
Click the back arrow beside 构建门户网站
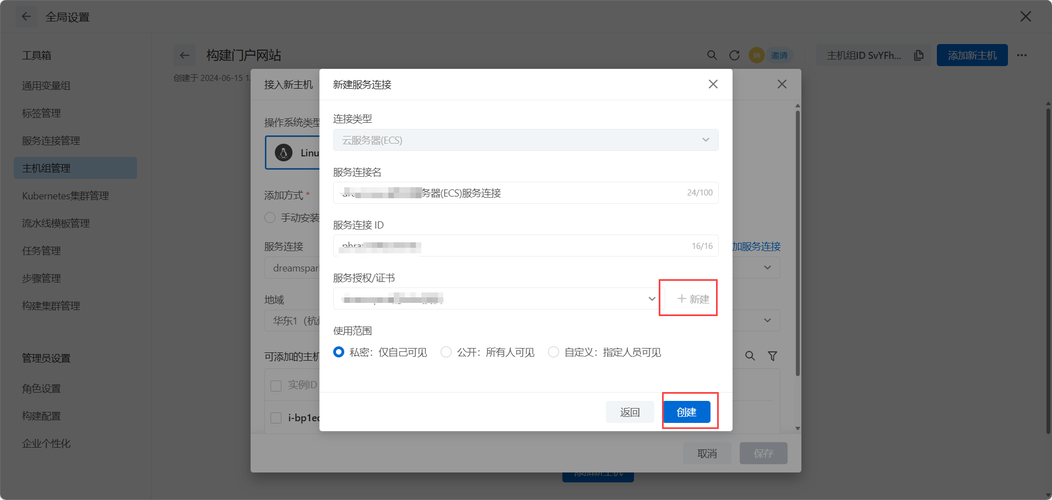pos(184,55)
